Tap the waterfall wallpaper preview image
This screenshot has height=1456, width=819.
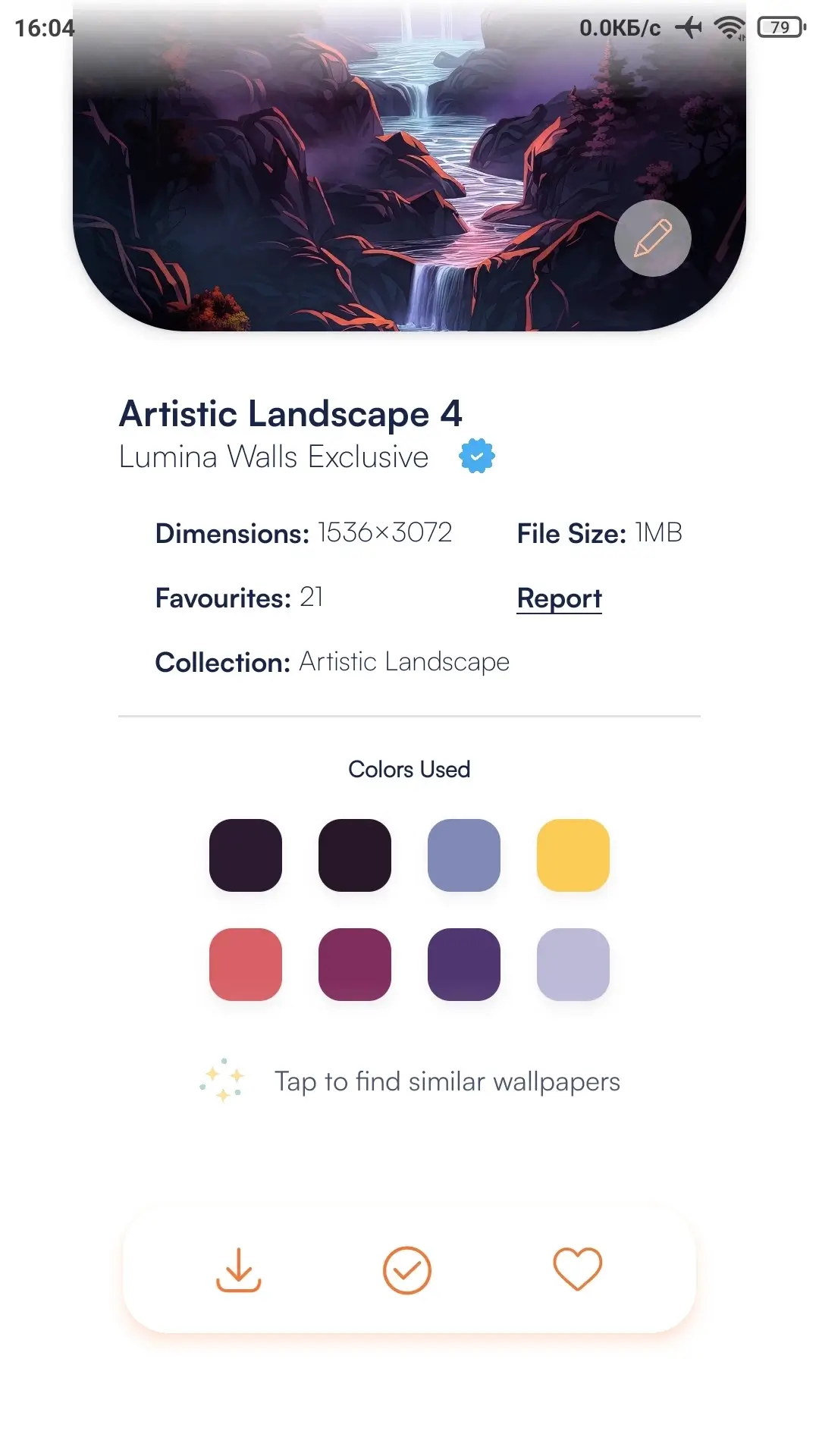click(409, 165)
